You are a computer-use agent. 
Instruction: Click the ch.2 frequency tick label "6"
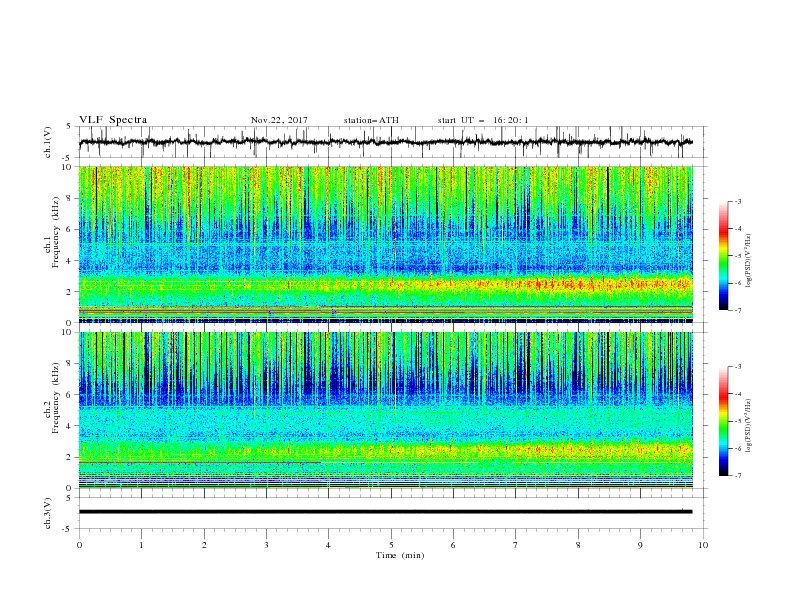click(x=69, y=395)
